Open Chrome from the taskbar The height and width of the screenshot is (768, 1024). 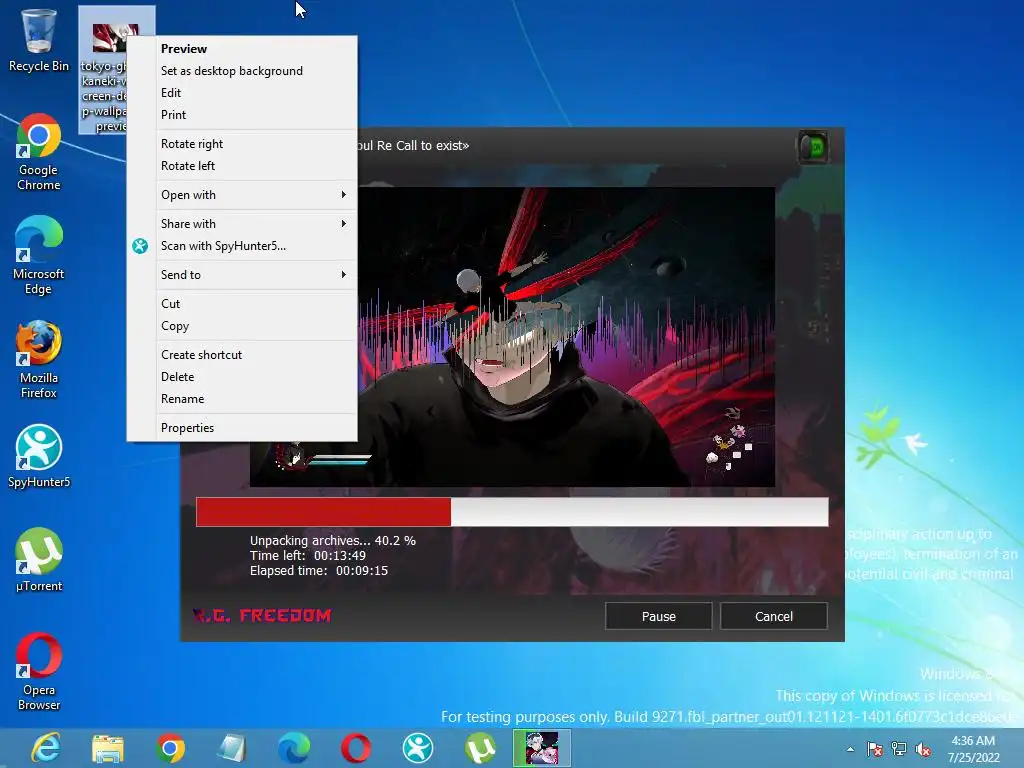[170, 748]
